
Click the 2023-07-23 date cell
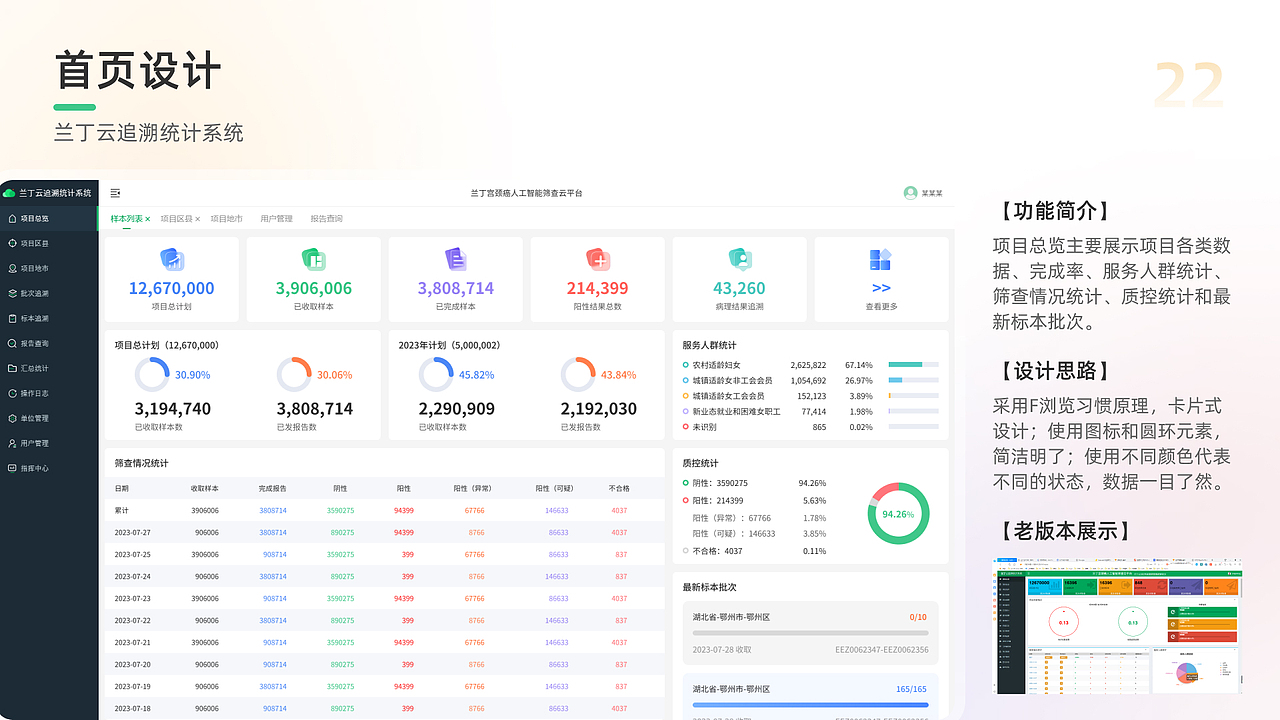pyautogui.click(x=132, y=598)
